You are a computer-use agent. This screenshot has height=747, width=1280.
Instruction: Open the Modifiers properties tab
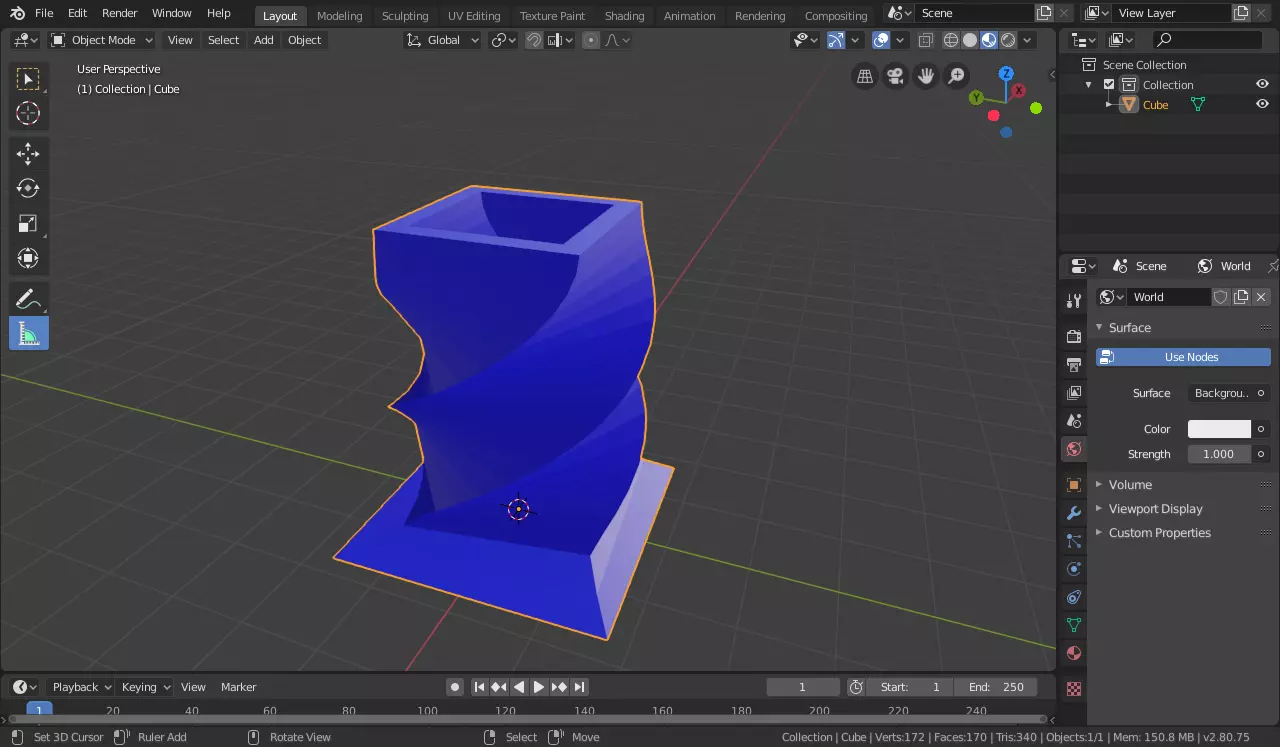click(1074, 513)
